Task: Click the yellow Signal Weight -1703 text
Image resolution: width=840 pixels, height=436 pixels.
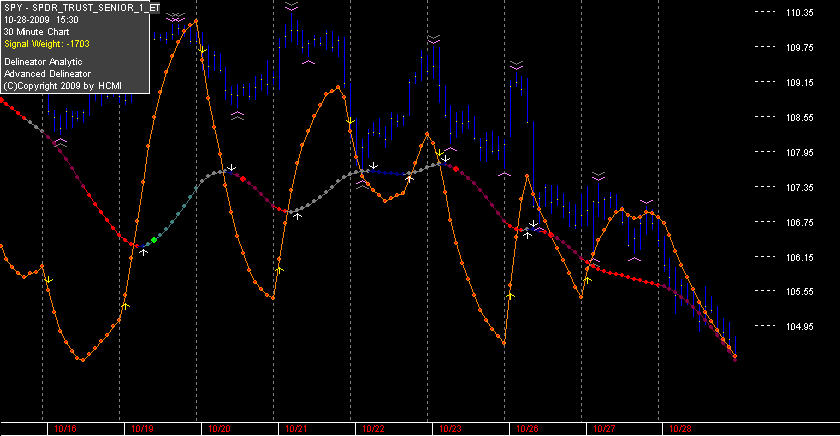Action: 47,44
